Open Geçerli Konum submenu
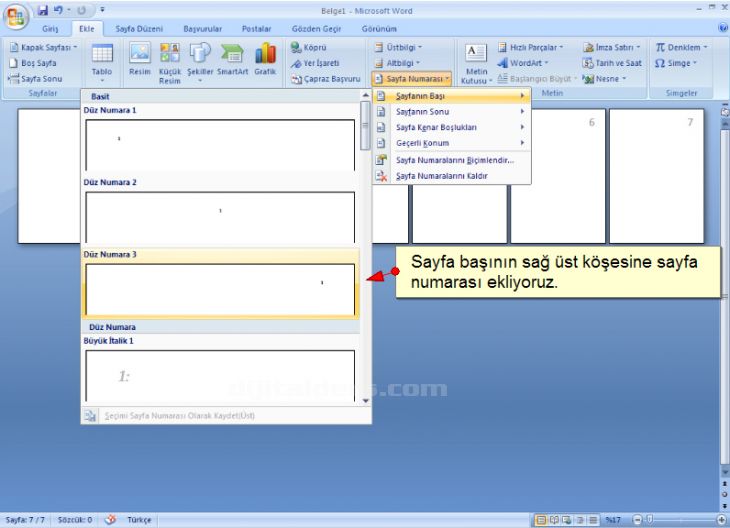Image resolution: width=730 pixels, height=528 pixels. click(452, 143)
